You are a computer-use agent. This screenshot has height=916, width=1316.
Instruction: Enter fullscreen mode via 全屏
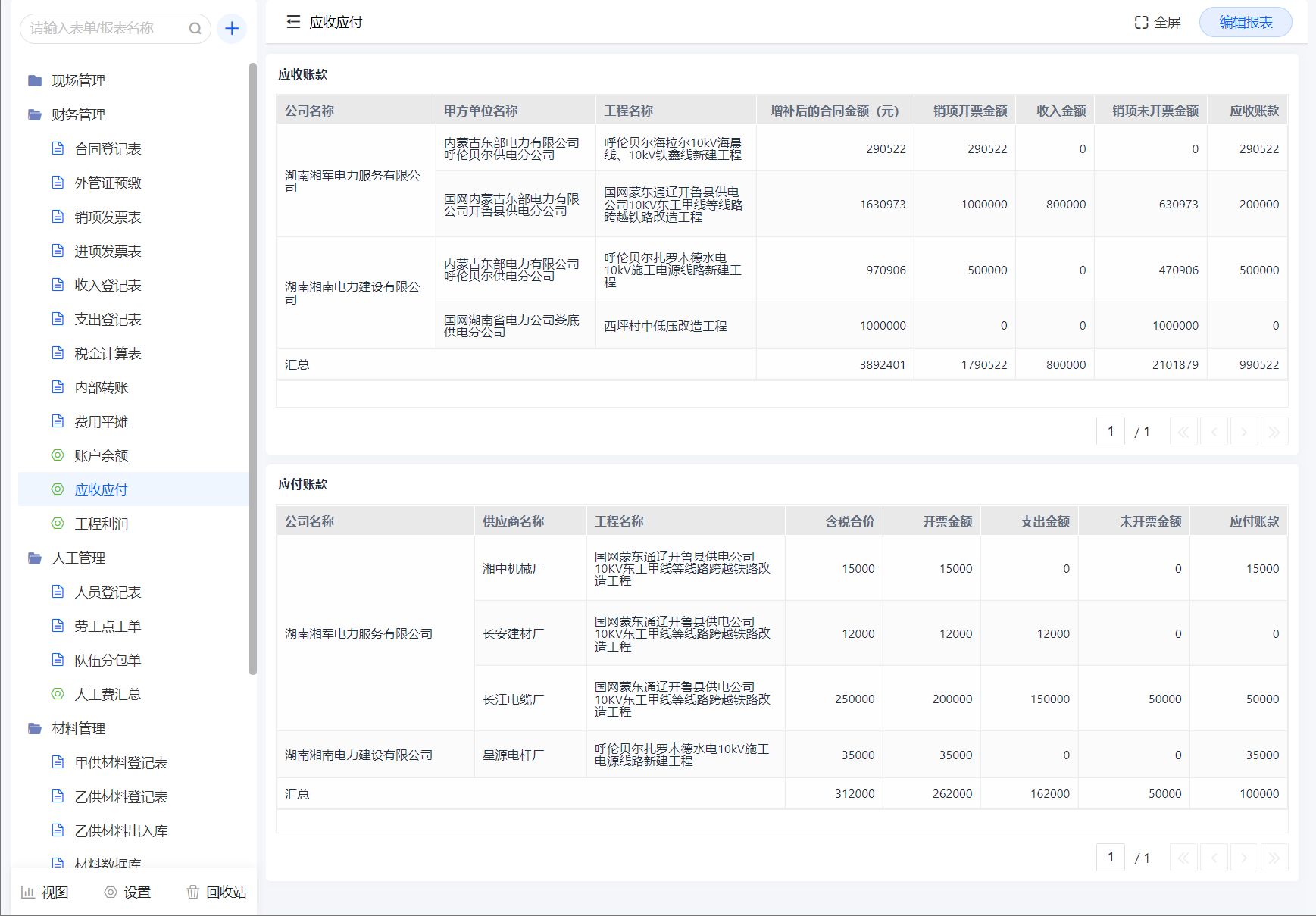coord(1157,23)
